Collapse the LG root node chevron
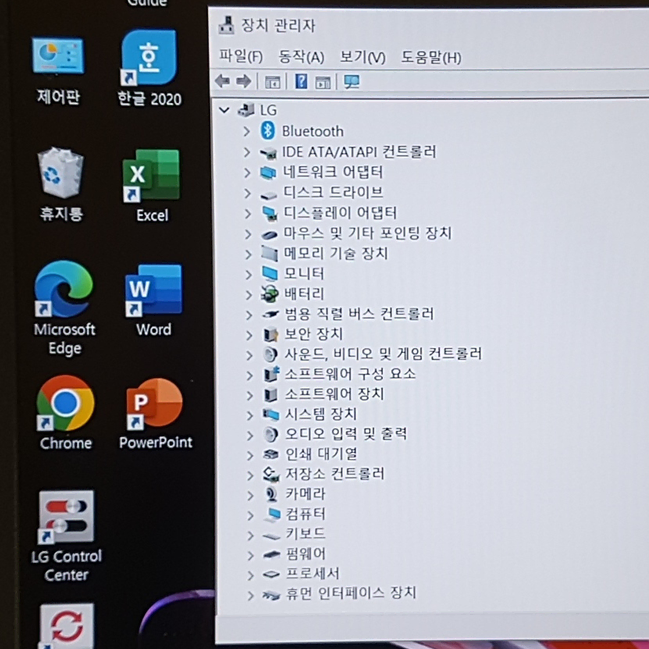The width and height of the screenshot is (649, 649). 224,110
